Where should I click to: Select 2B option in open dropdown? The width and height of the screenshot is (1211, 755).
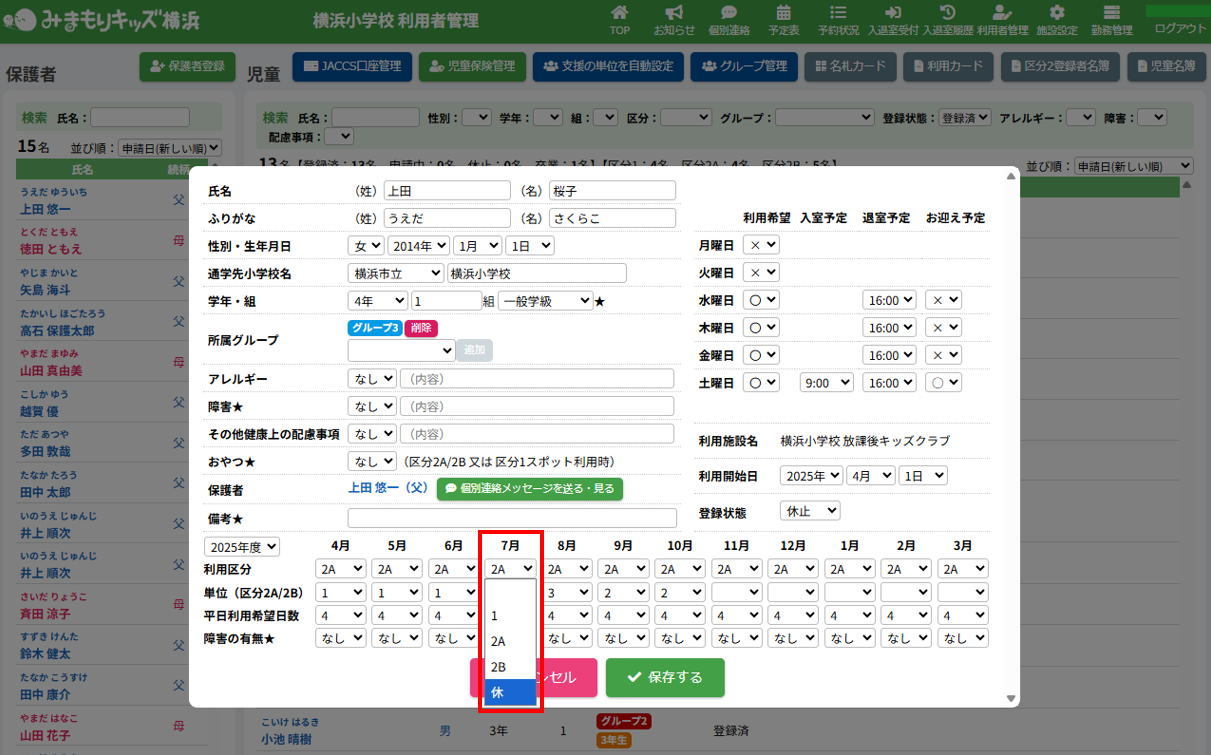click(x=511, y=667)
